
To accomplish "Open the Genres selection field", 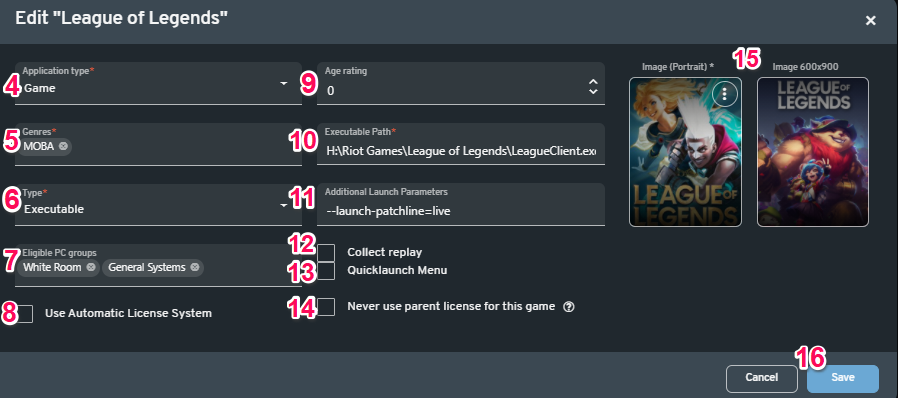I will coord(158,144).
